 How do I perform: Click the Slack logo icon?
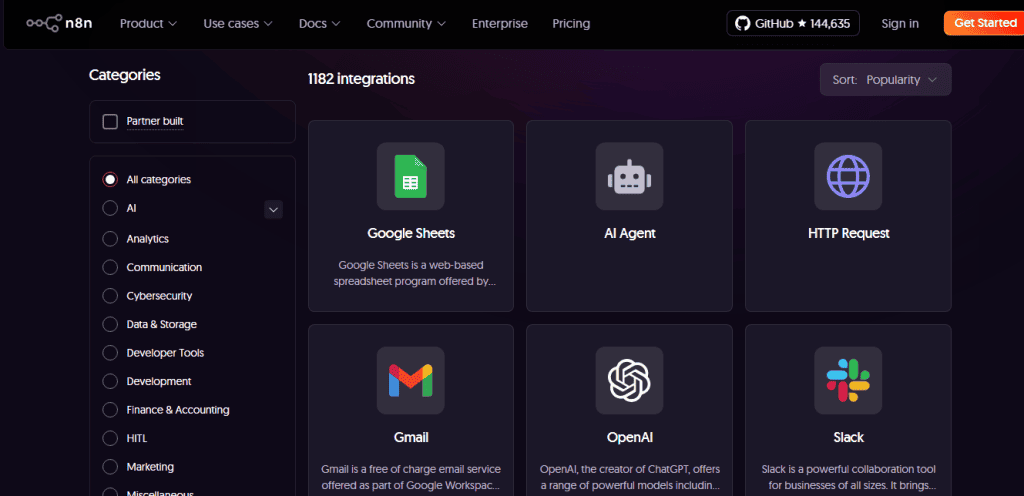pyautogui.click(x=847, y=381)
